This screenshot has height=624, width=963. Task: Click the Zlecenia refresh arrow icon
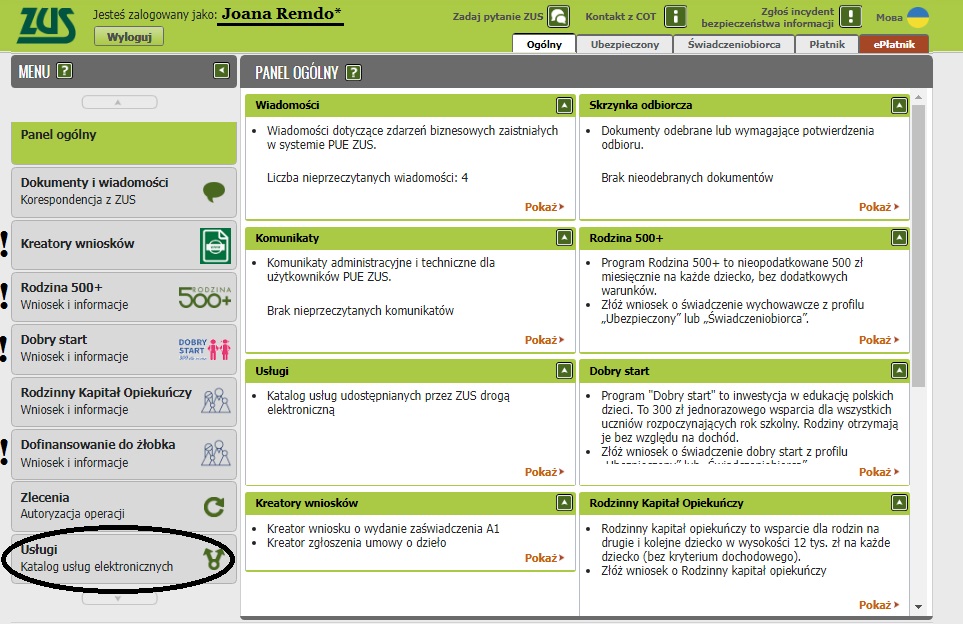[x=213, y=506]
